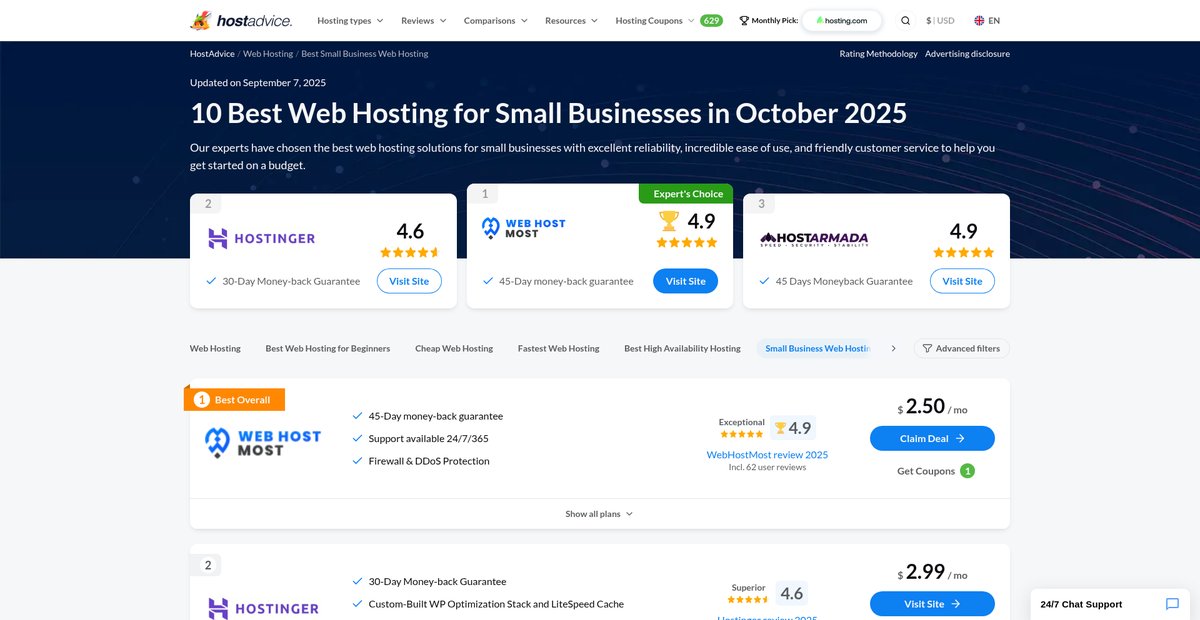Expand the Resources menu

coord(571,20)
